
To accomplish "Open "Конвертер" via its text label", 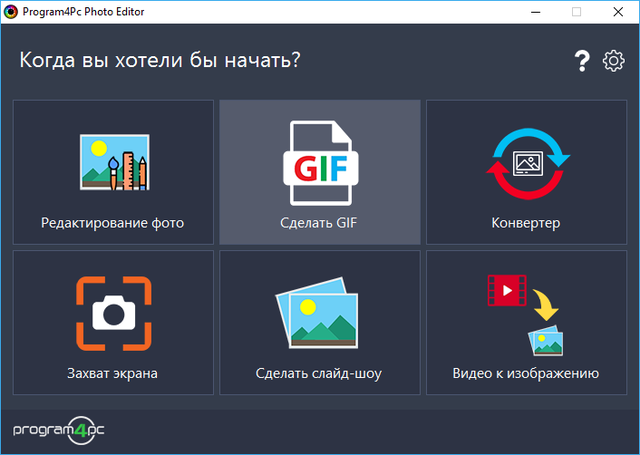I will point(526,222).
